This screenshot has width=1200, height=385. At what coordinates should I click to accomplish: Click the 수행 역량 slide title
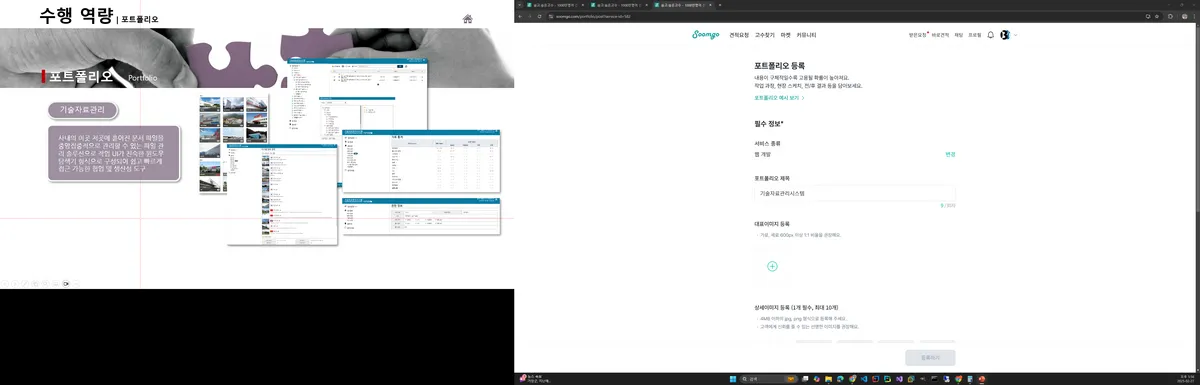pyautogui.click(x=75, y=15)
